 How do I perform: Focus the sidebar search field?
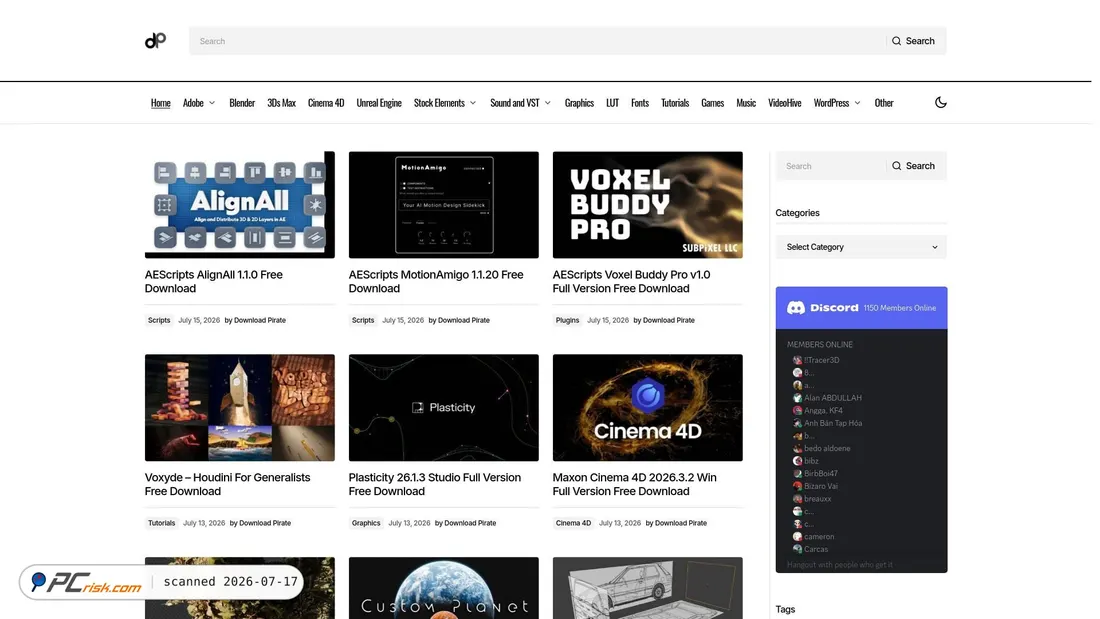(831, 166)
